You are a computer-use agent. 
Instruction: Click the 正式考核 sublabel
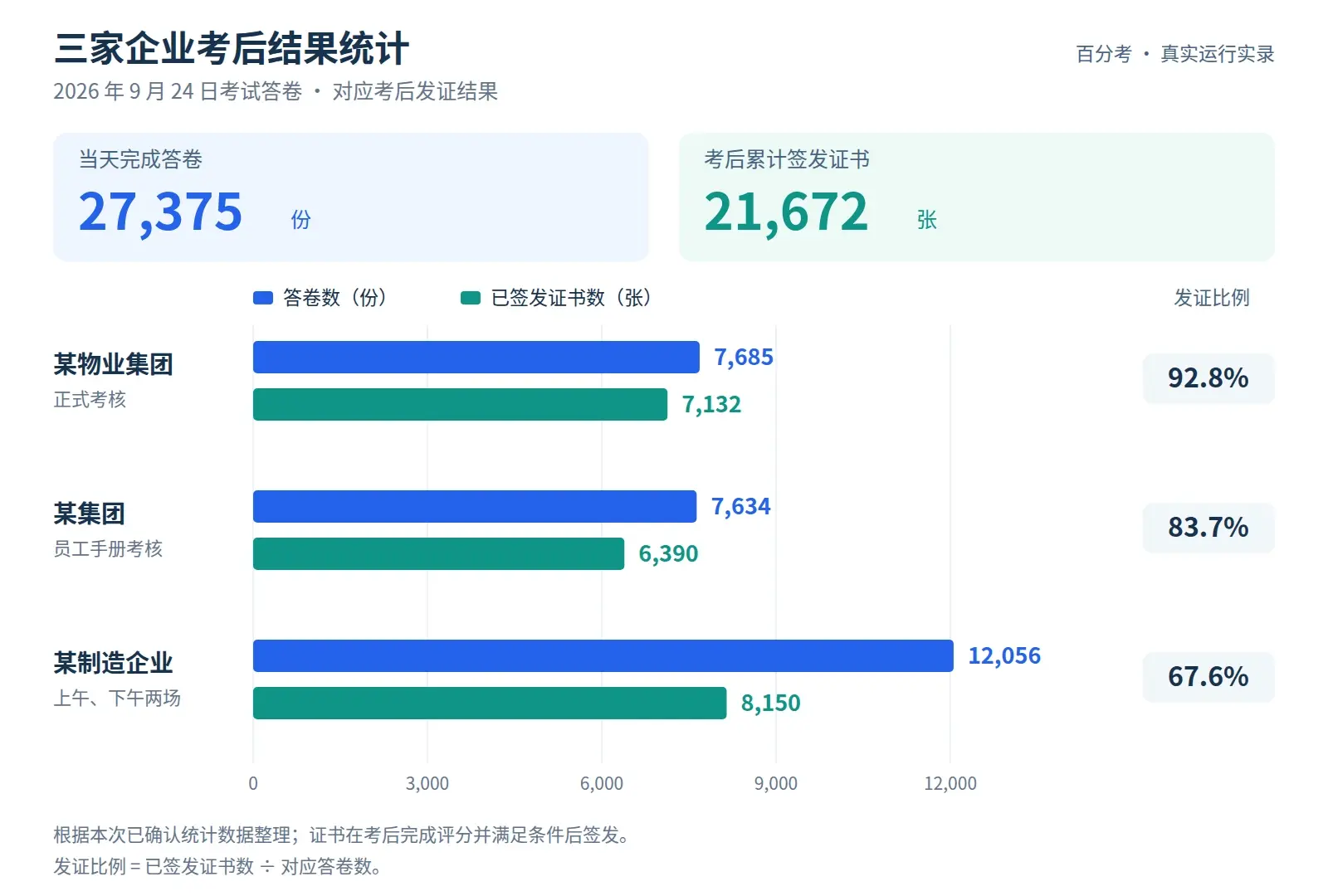(90, 400)
